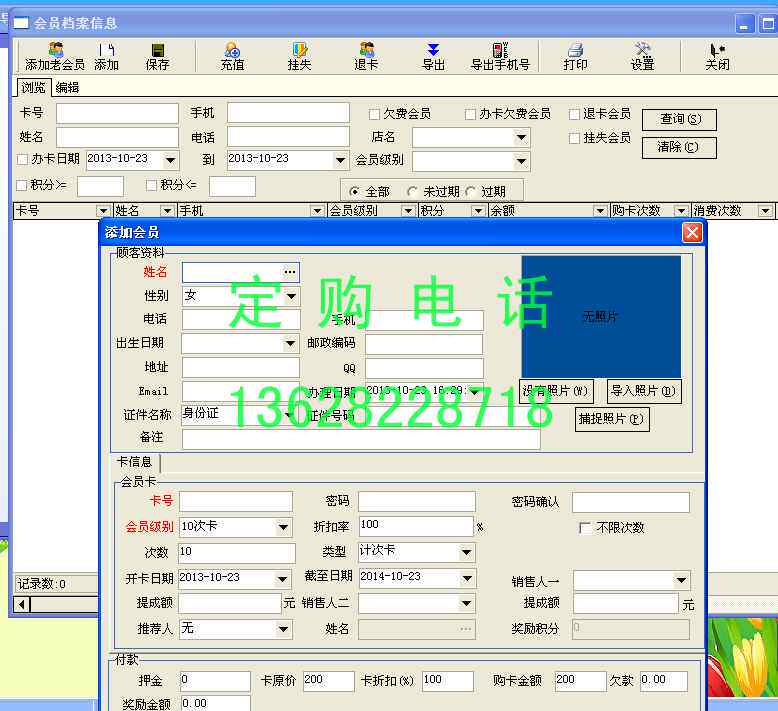Viewport: 778px width, 711px height.
Task: Click the 手机 search input field
Action: [x=288, y=113]
